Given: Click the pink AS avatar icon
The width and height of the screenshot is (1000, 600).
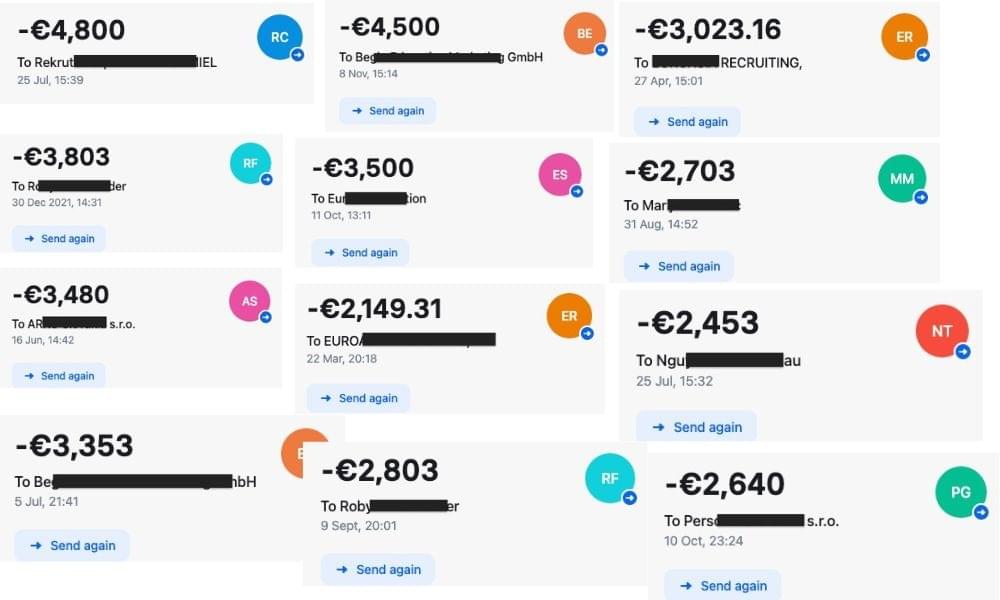Looking at the screenshot, I should click(x=249, y=301).
